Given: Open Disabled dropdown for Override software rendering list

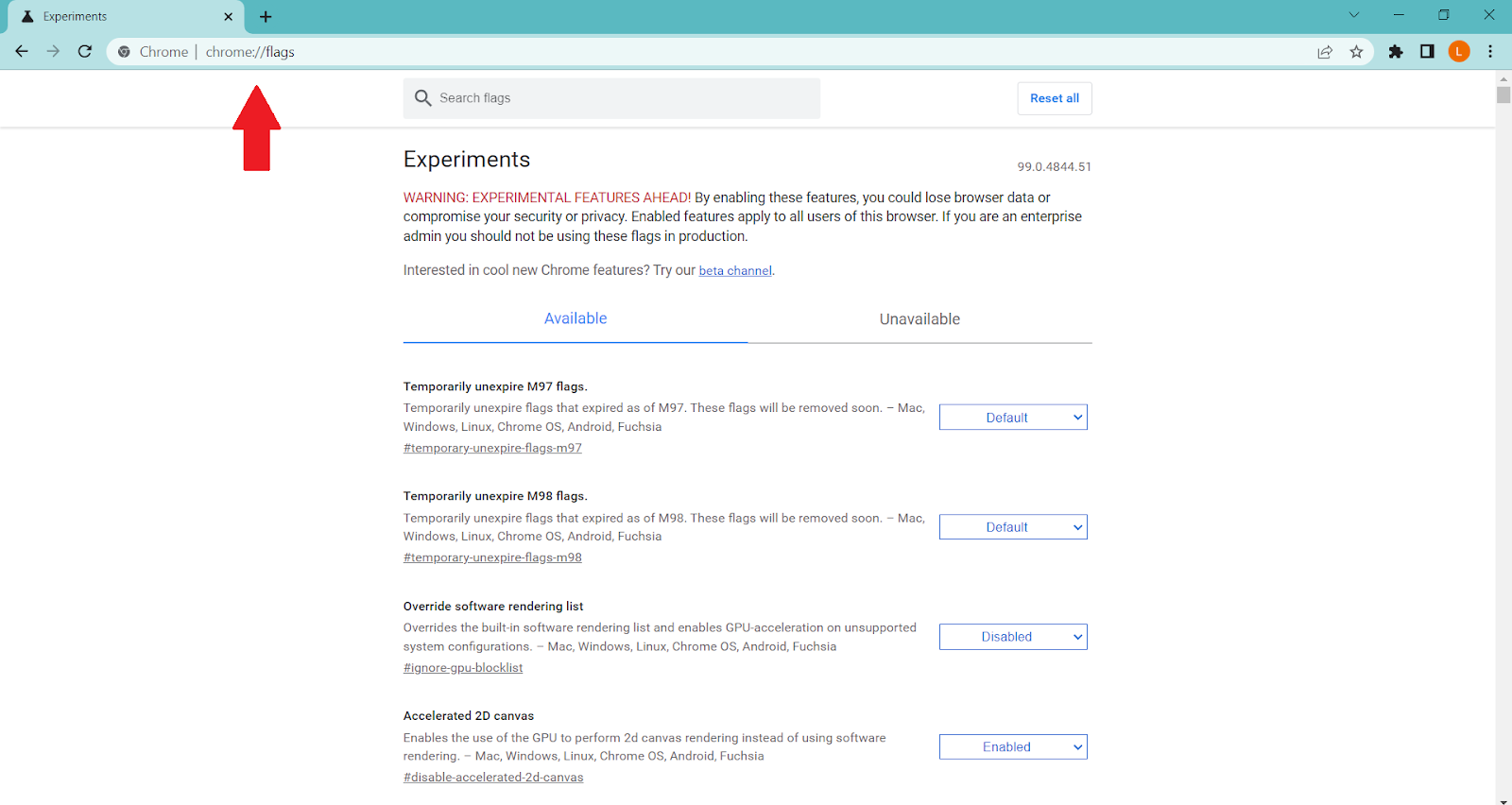Looking at the screenshot, I should [x=1013, y=637].
